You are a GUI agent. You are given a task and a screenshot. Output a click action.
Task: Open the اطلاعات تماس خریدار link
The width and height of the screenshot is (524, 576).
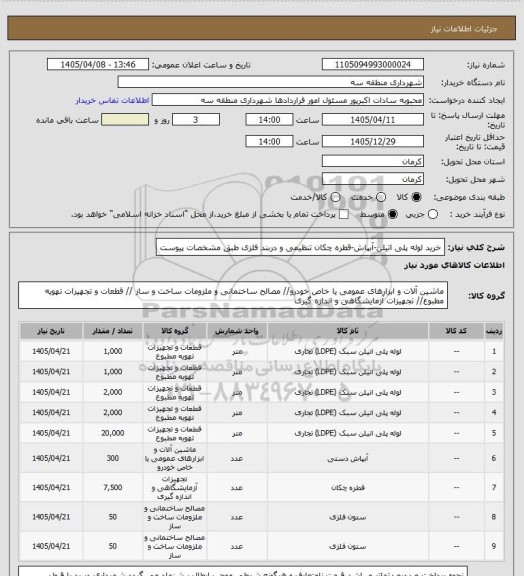click(x=112, y=100)
